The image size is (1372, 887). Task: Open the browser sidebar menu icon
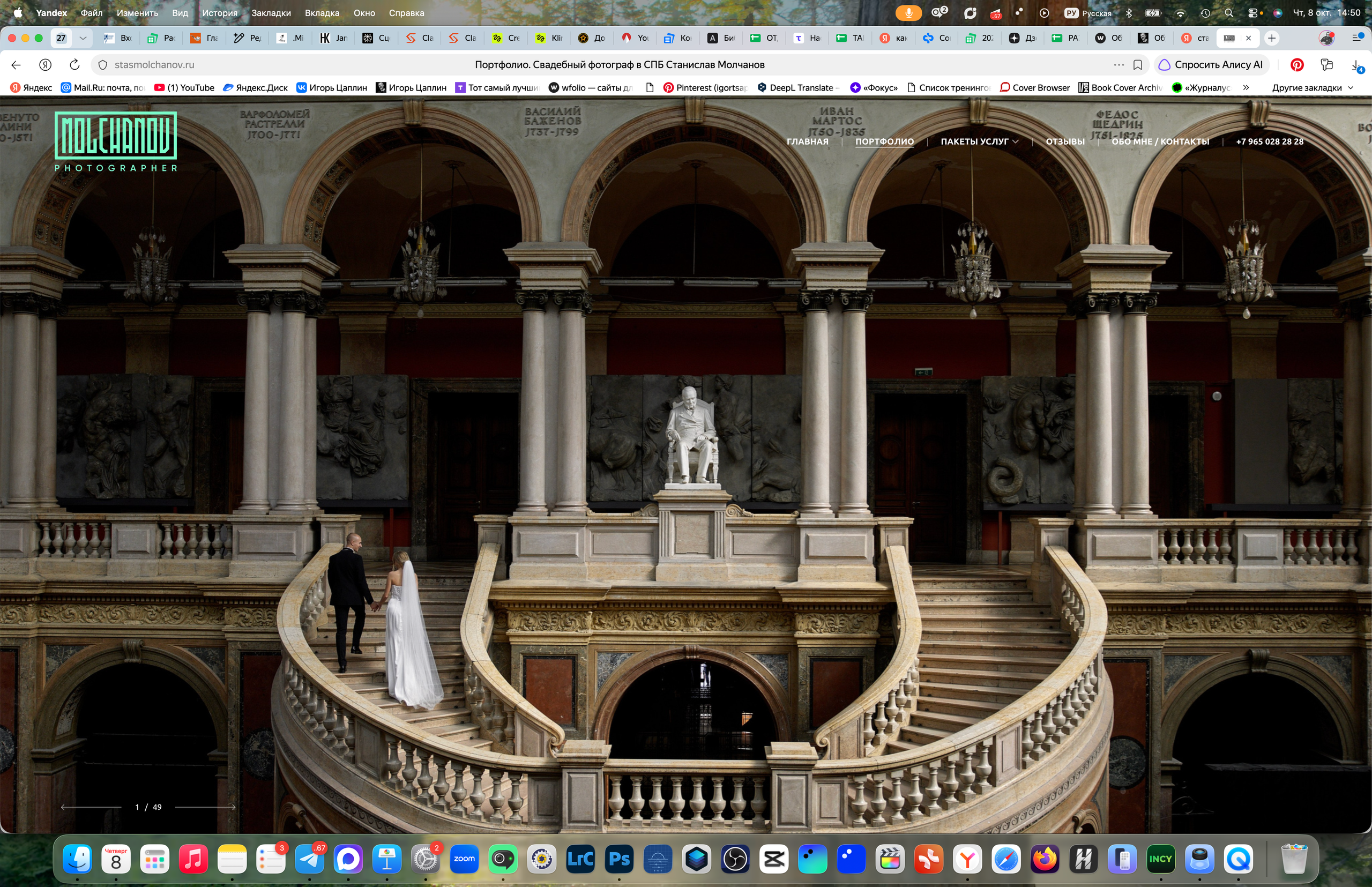[x=1357, y=38]
